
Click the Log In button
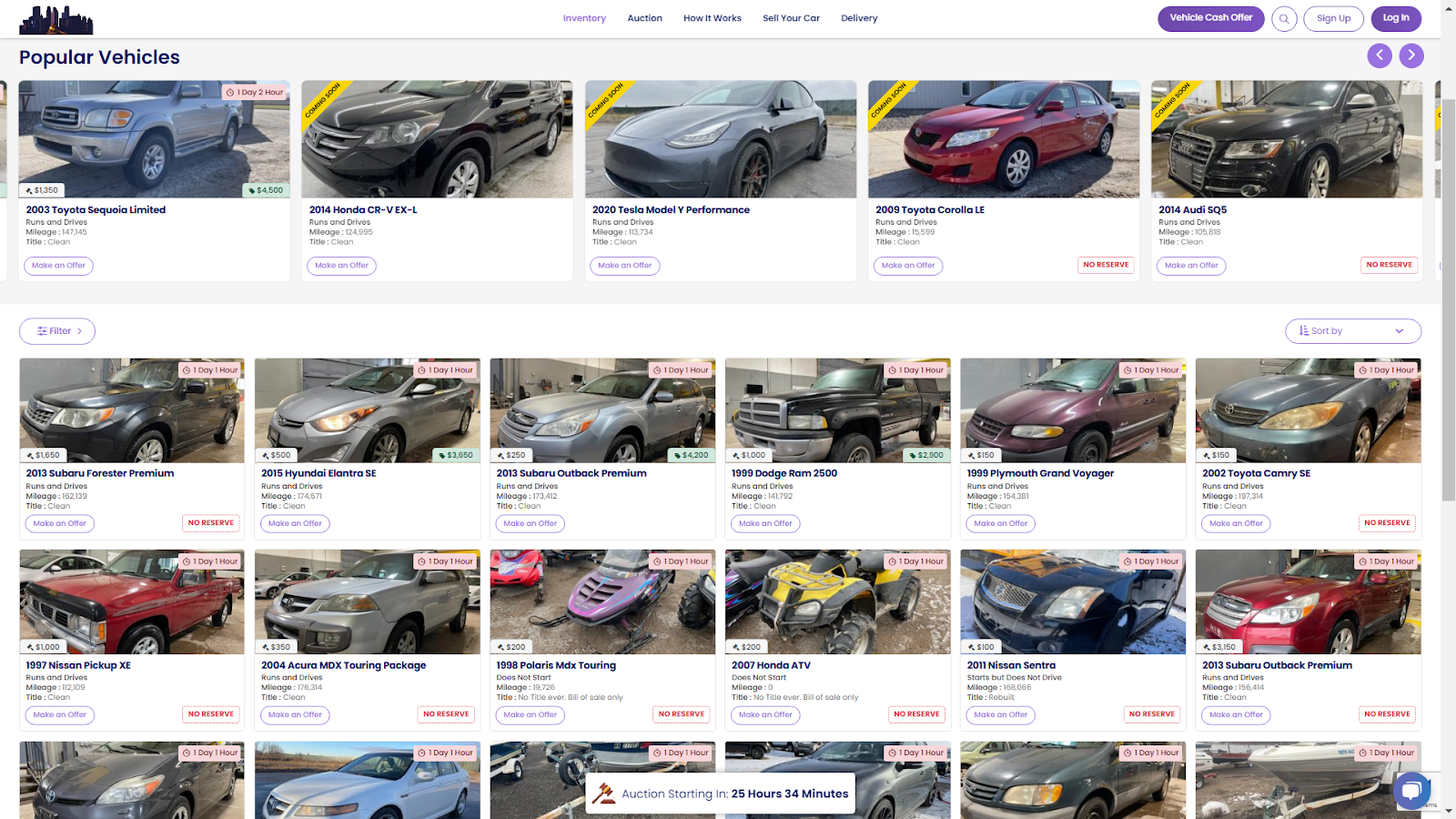[1395, 18]
